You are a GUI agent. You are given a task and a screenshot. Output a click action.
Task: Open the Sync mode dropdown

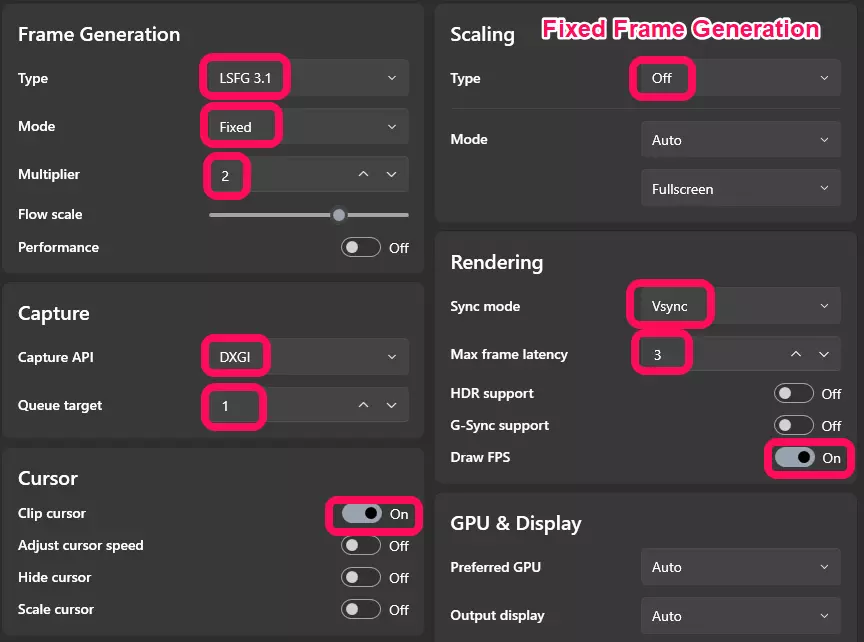(740, 306)
